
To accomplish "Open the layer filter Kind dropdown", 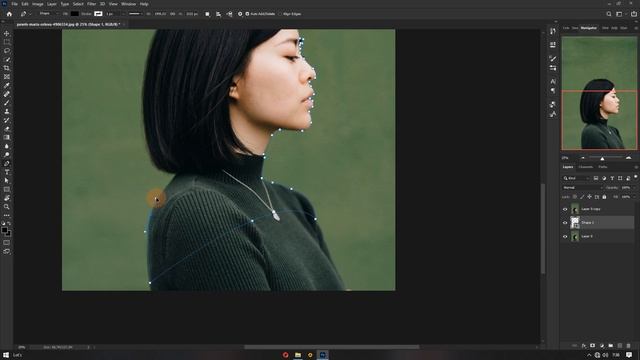I will (576, 178).
